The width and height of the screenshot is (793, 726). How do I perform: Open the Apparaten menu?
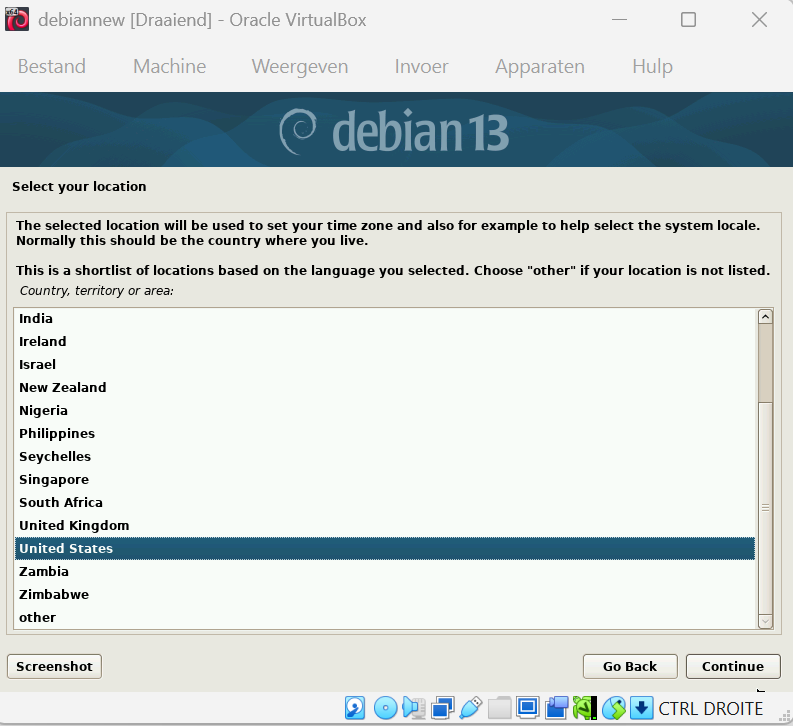(x=540, y=66)
